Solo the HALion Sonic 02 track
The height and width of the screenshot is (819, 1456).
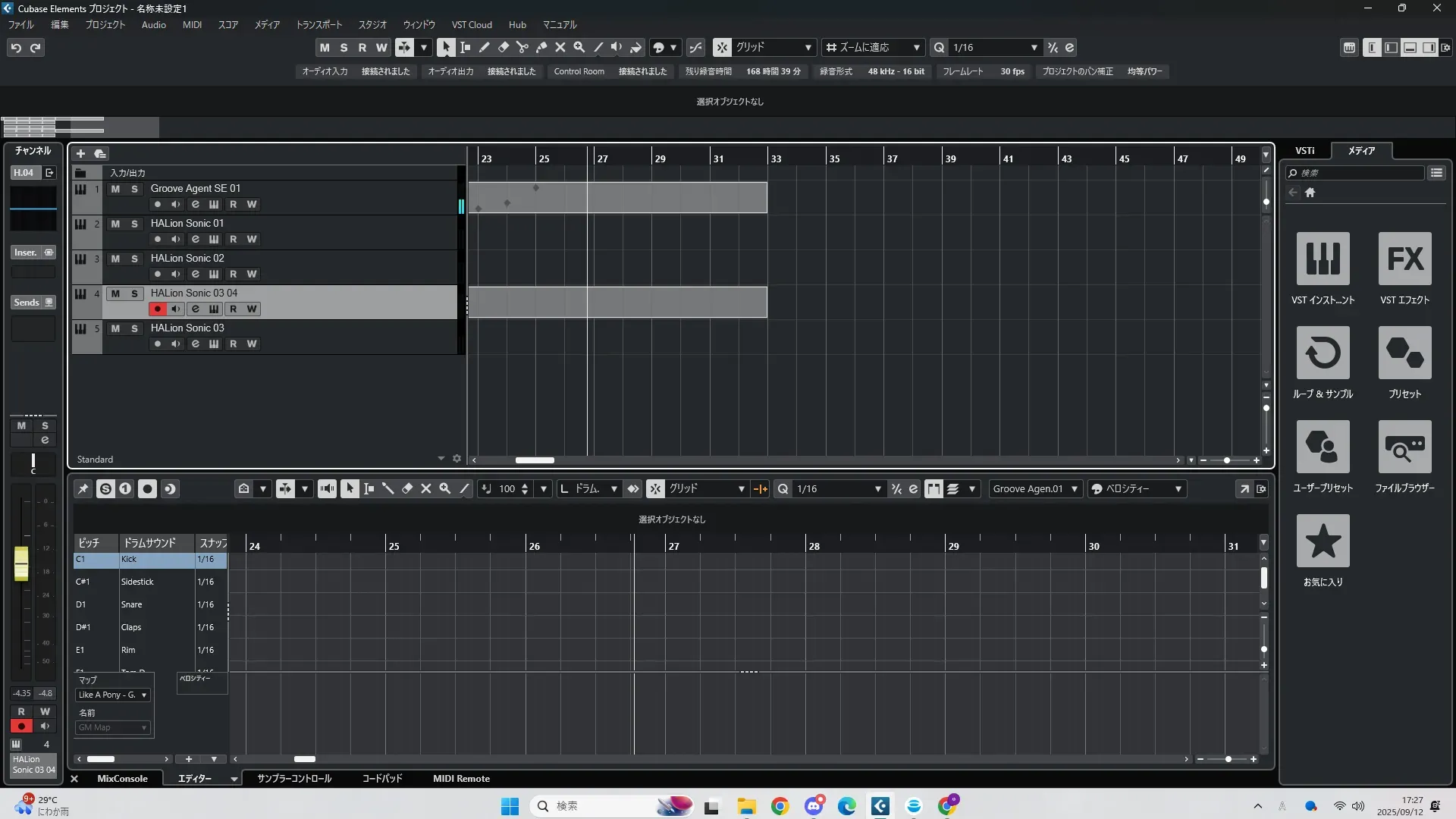pos(134,259)
